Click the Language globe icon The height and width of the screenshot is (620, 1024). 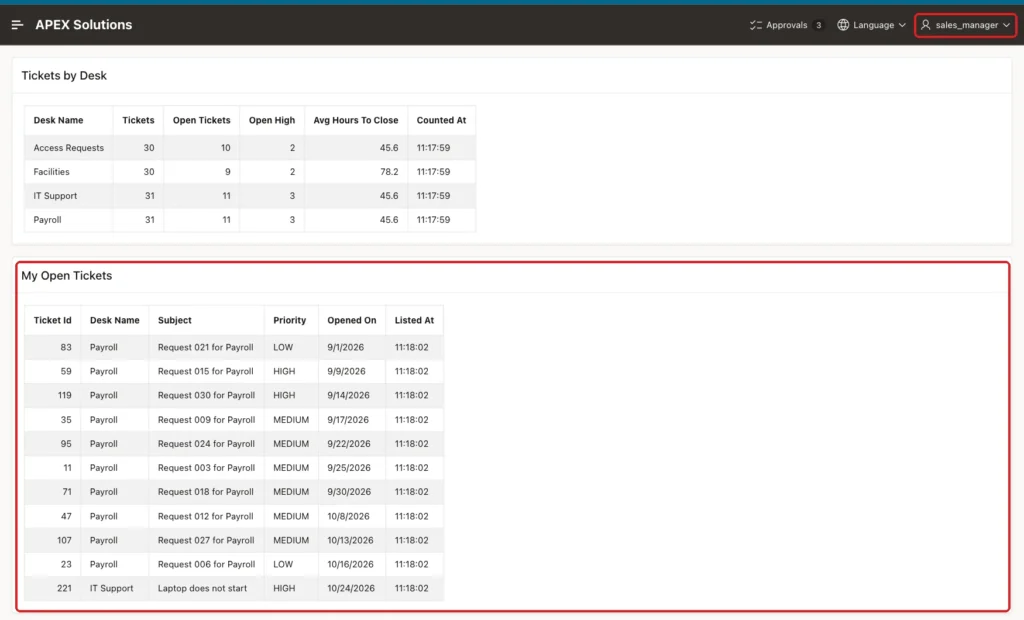click(843, 25)
